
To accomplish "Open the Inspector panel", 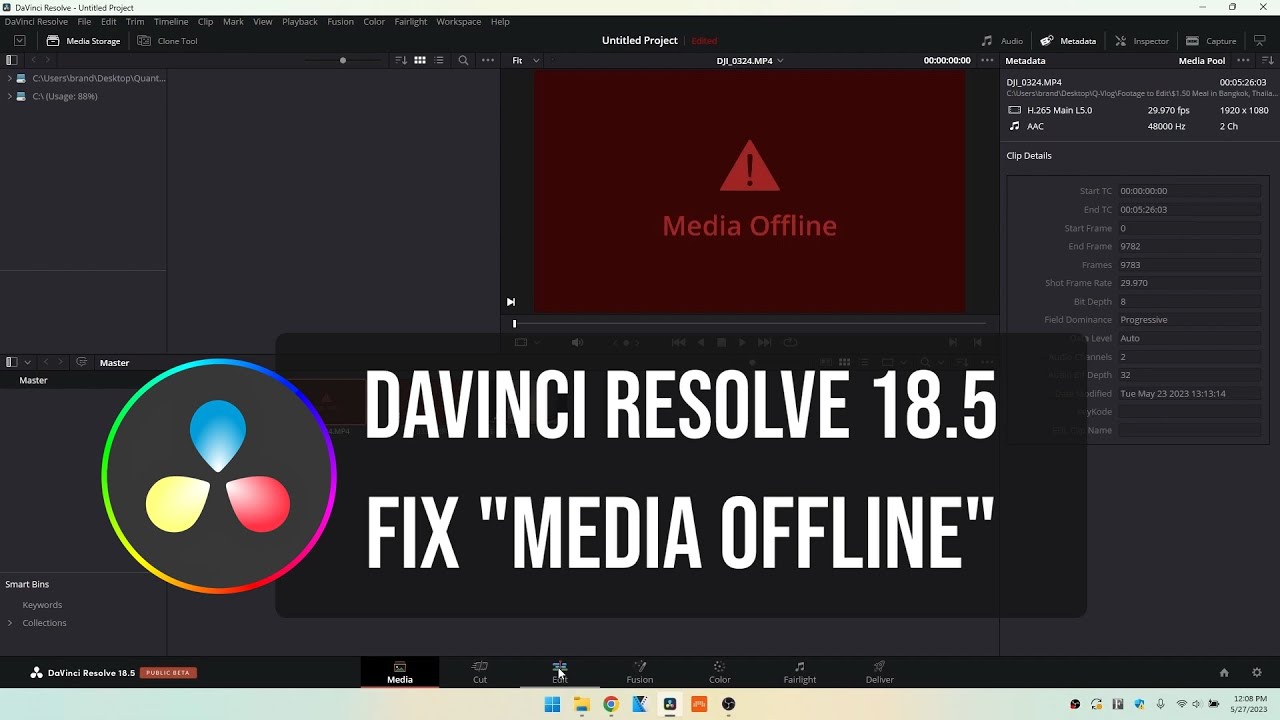I will (x=1141, y=41).
